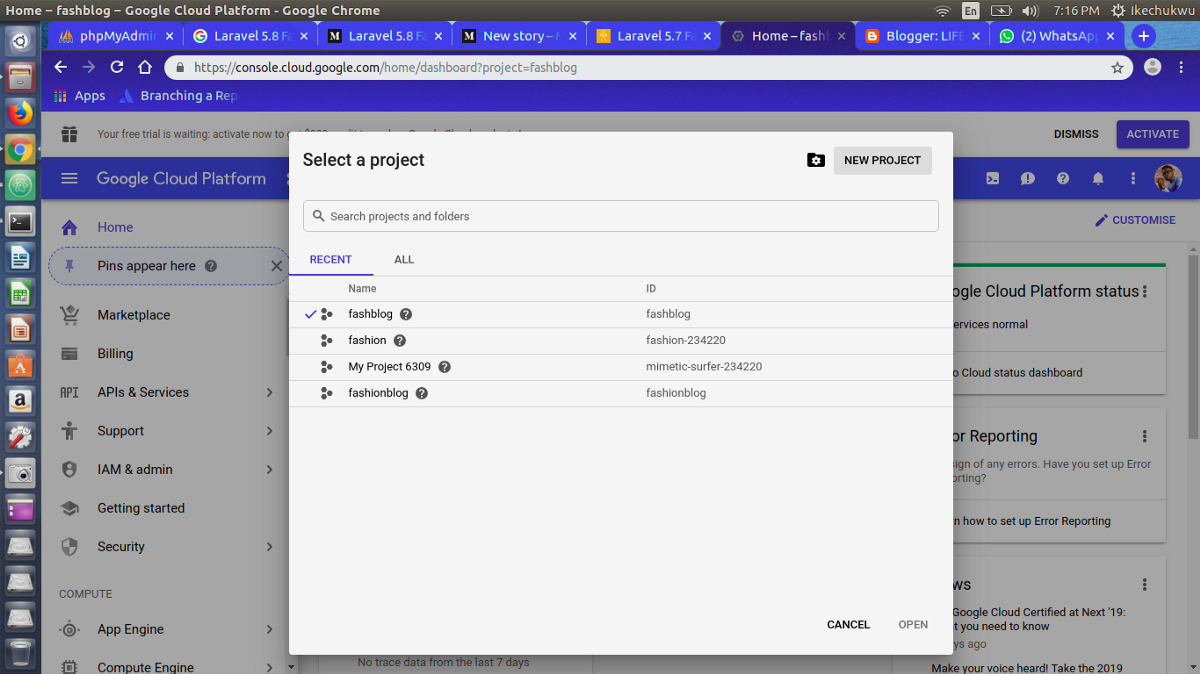This screenshot has height=674, width=1200.
Task: Launch Firefox from the Ubuntu dock
Action: tap(20, 113)
